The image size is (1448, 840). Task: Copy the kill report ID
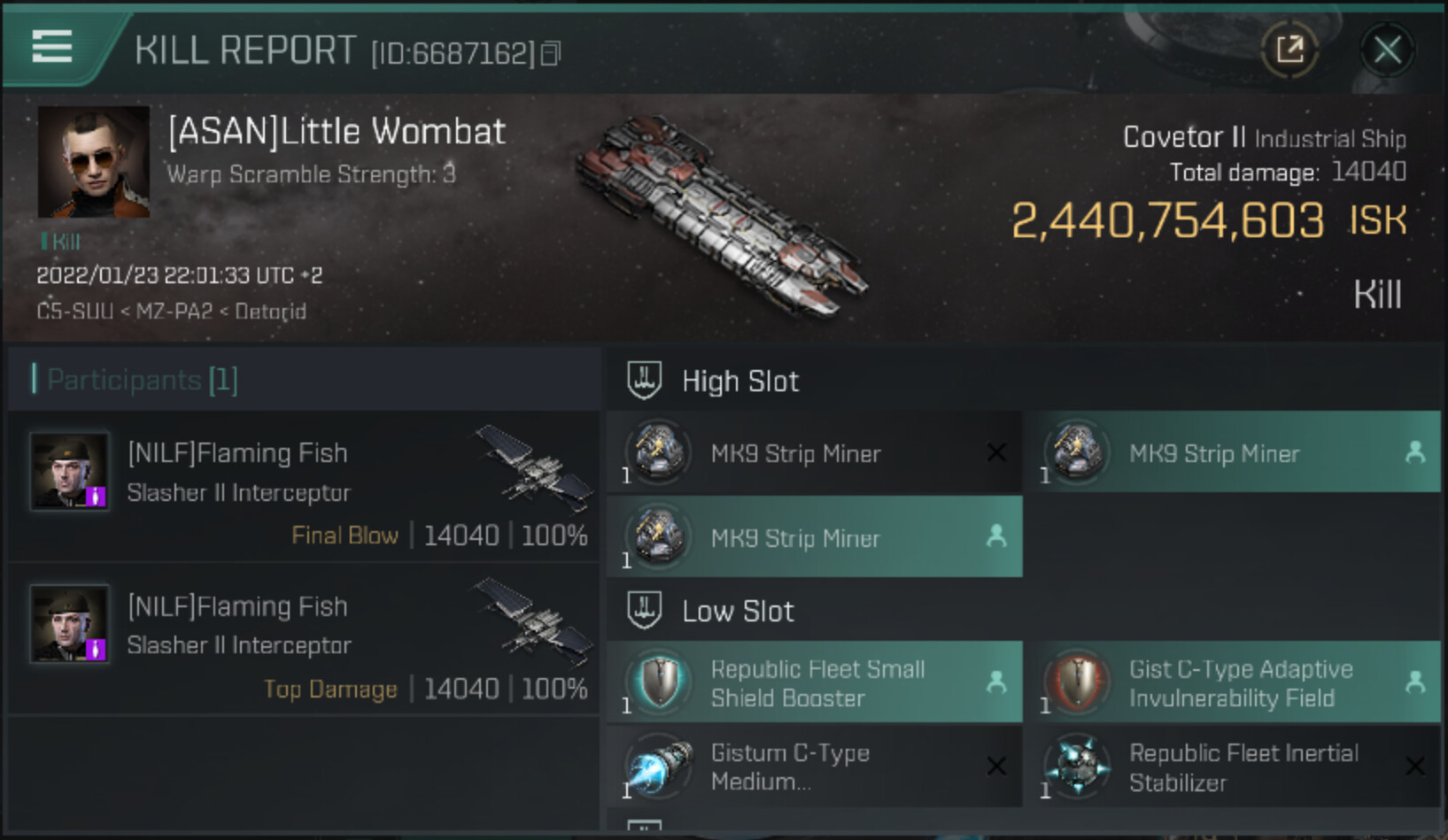pos(551,54)
